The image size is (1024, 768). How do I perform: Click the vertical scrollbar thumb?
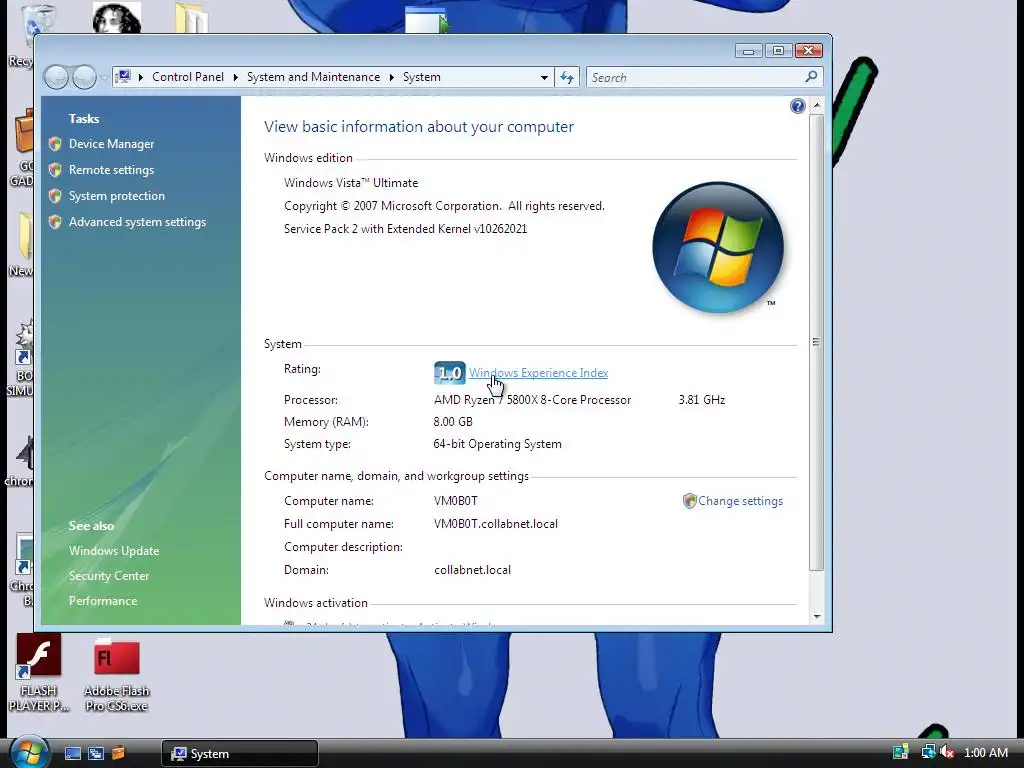click(816, 342)
